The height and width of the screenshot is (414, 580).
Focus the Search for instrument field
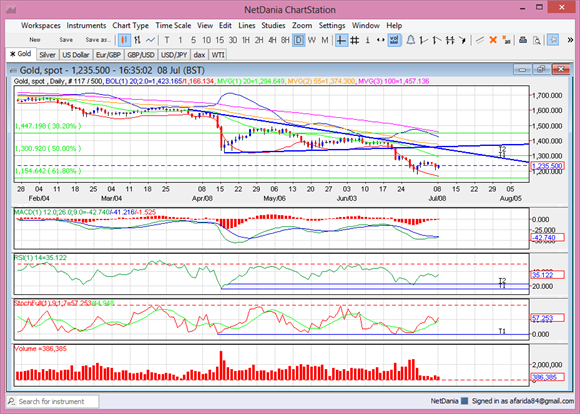click(53, 401)
